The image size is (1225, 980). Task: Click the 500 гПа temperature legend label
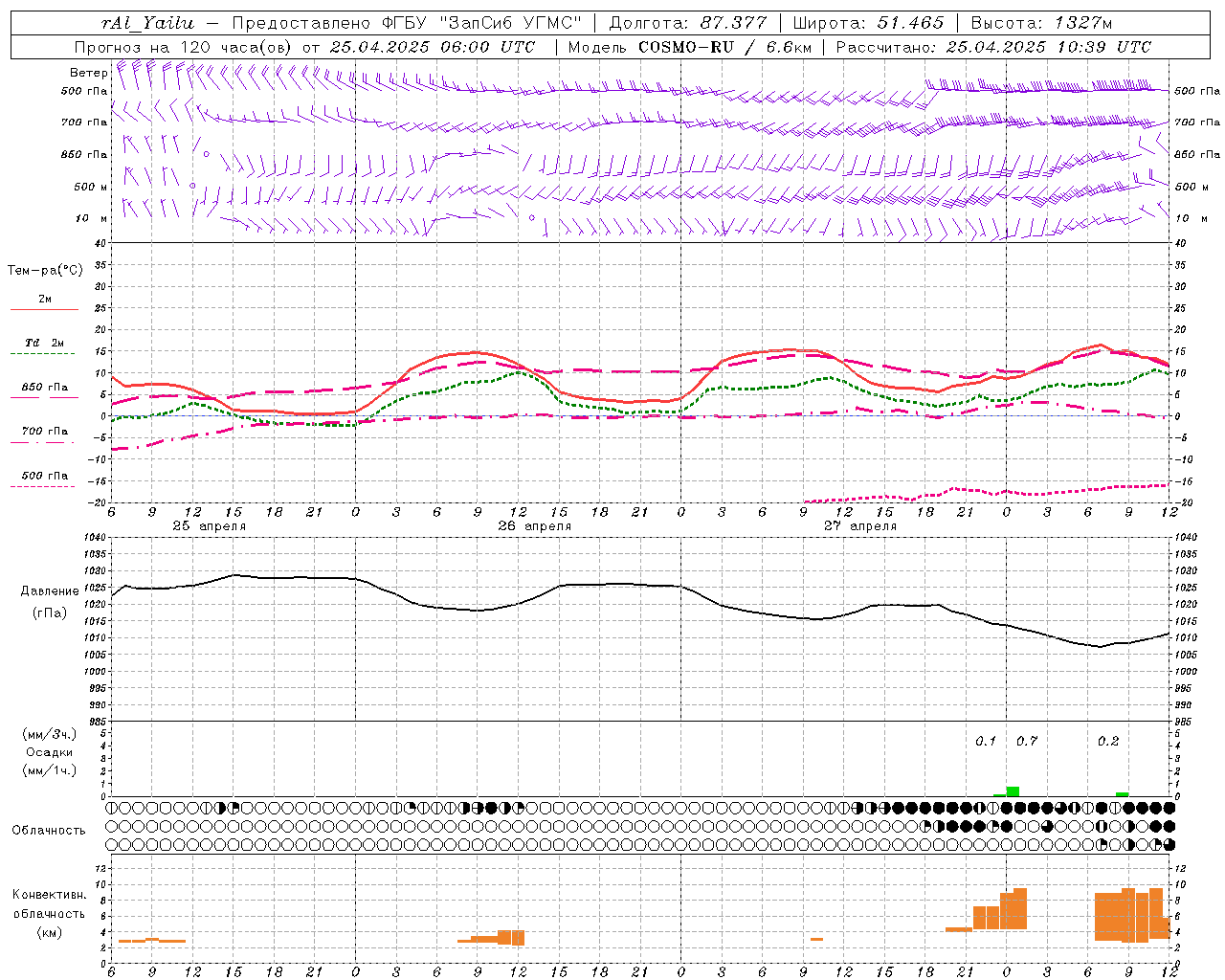click(45, 476)
